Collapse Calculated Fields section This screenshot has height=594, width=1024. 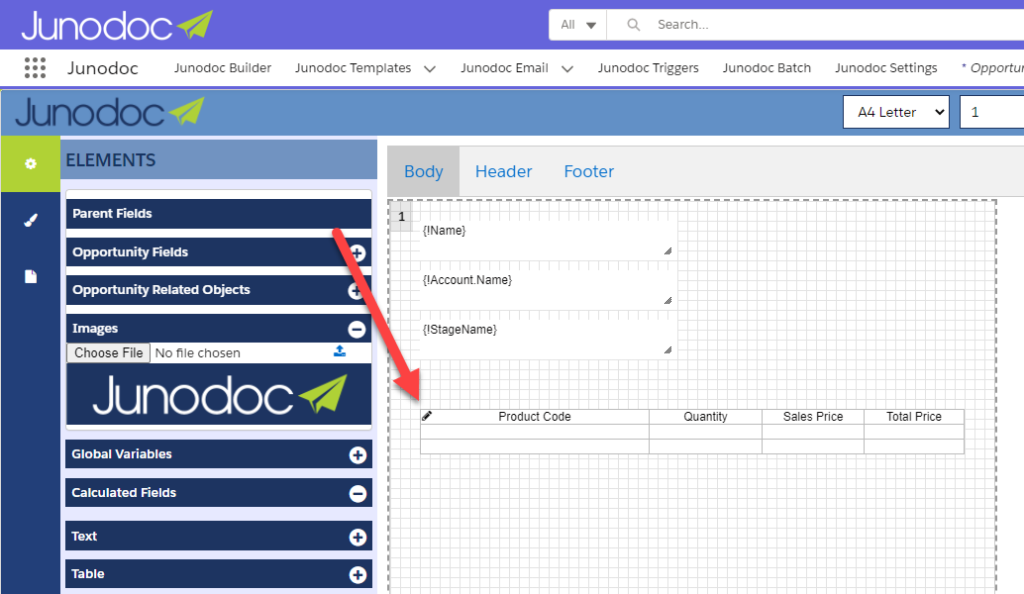point(357,493)
